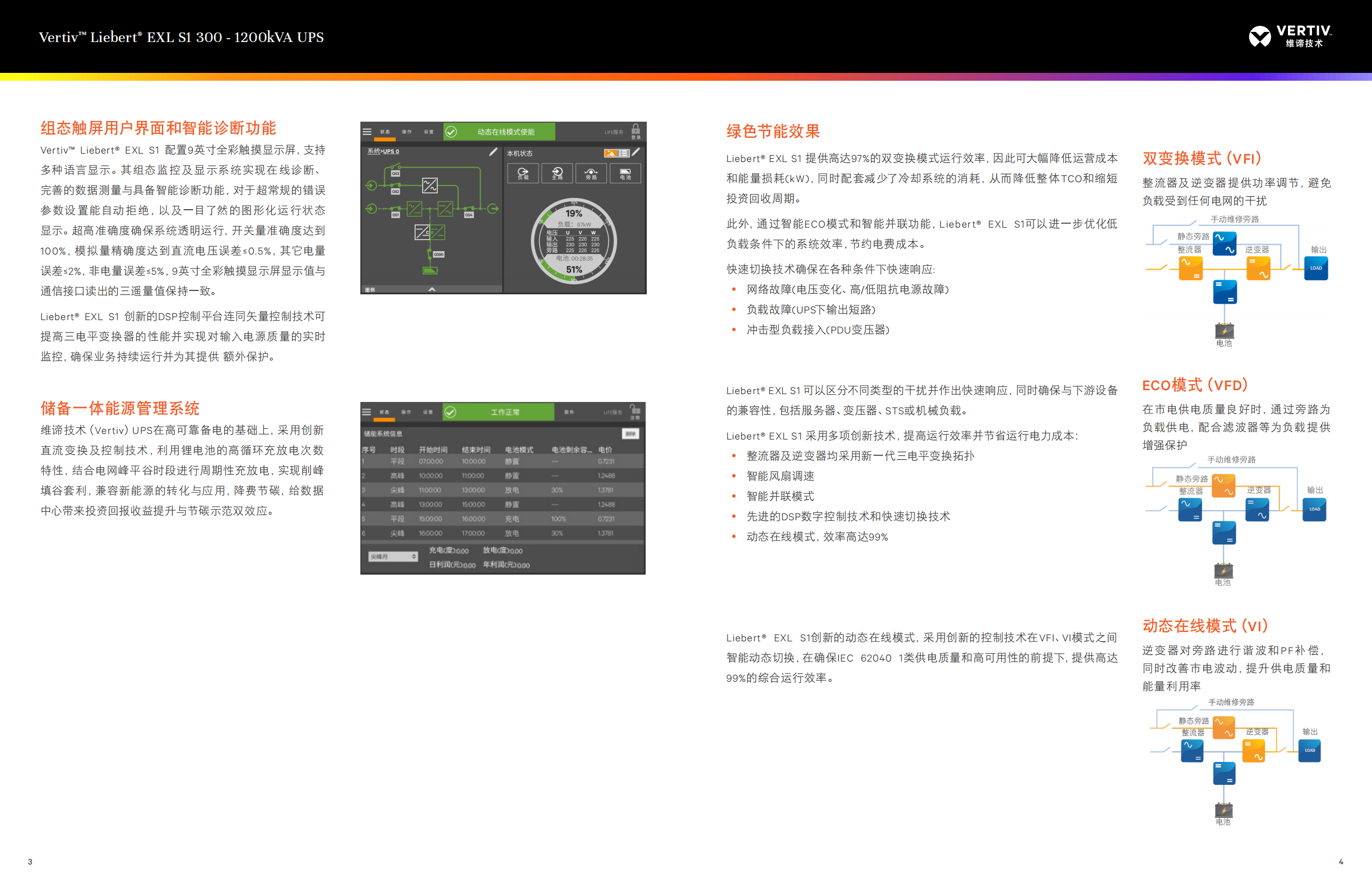Screen dimensions: 1372x888
Task: Open 服务 tab in the 工作正常 screen
Action: [x=569, y=411]
